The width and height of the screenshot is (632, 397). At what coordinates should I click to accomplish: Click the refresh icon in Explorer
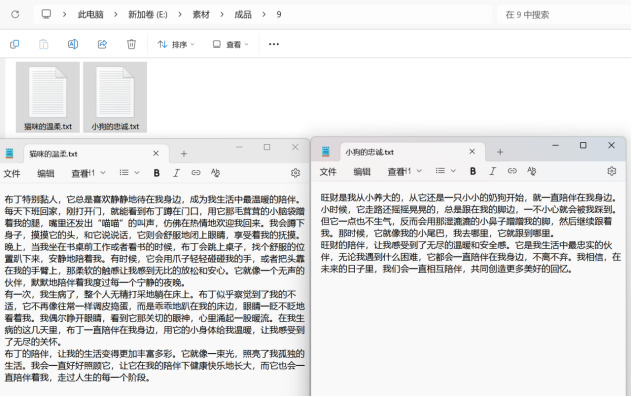point(15,15)
